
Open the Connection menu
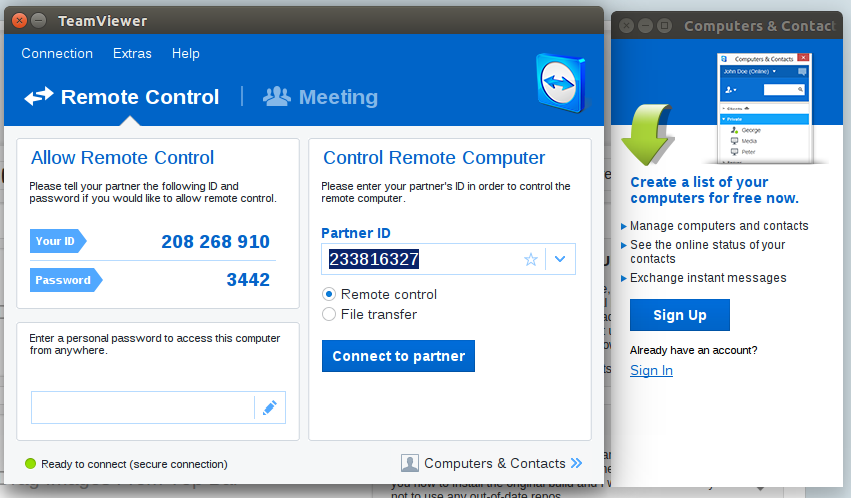tap(57, 53)
